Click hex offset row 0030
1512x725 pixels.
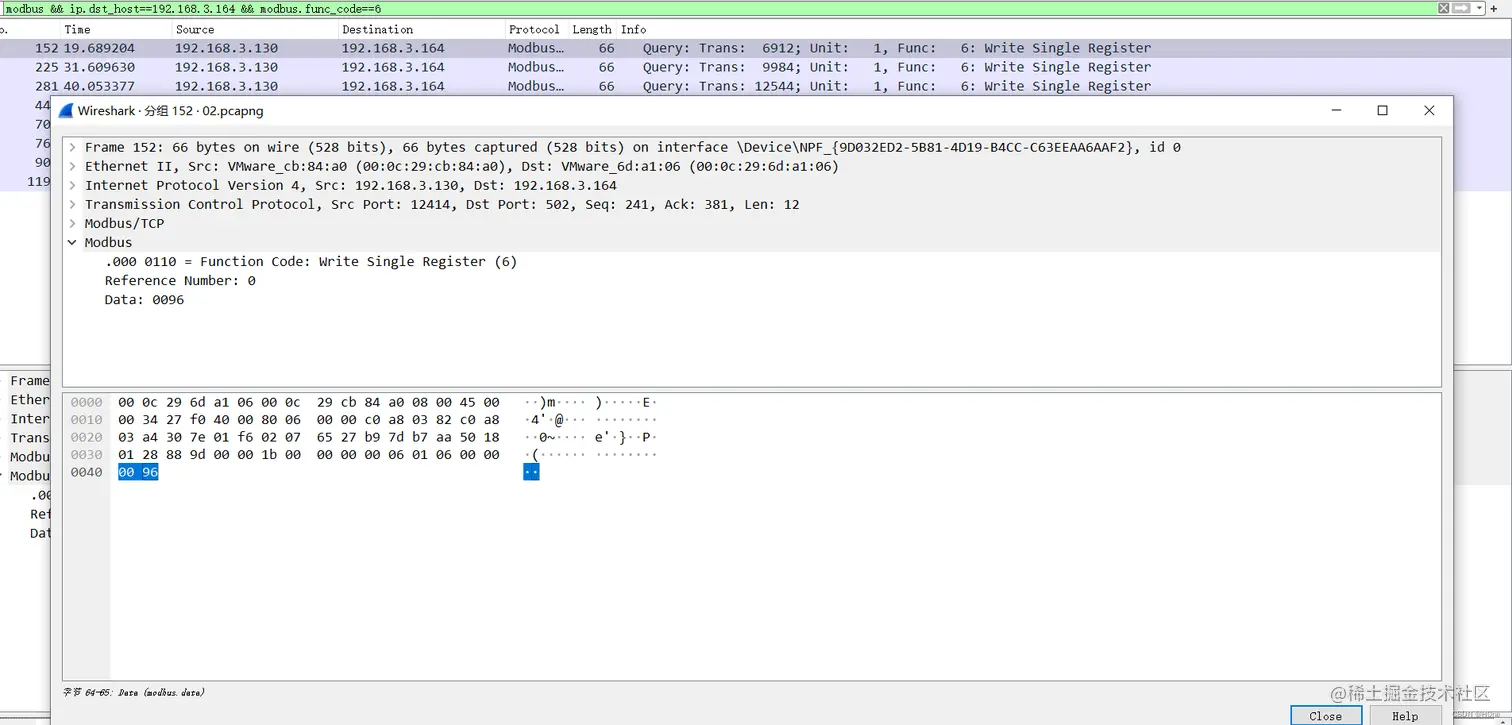pos(86,455)
